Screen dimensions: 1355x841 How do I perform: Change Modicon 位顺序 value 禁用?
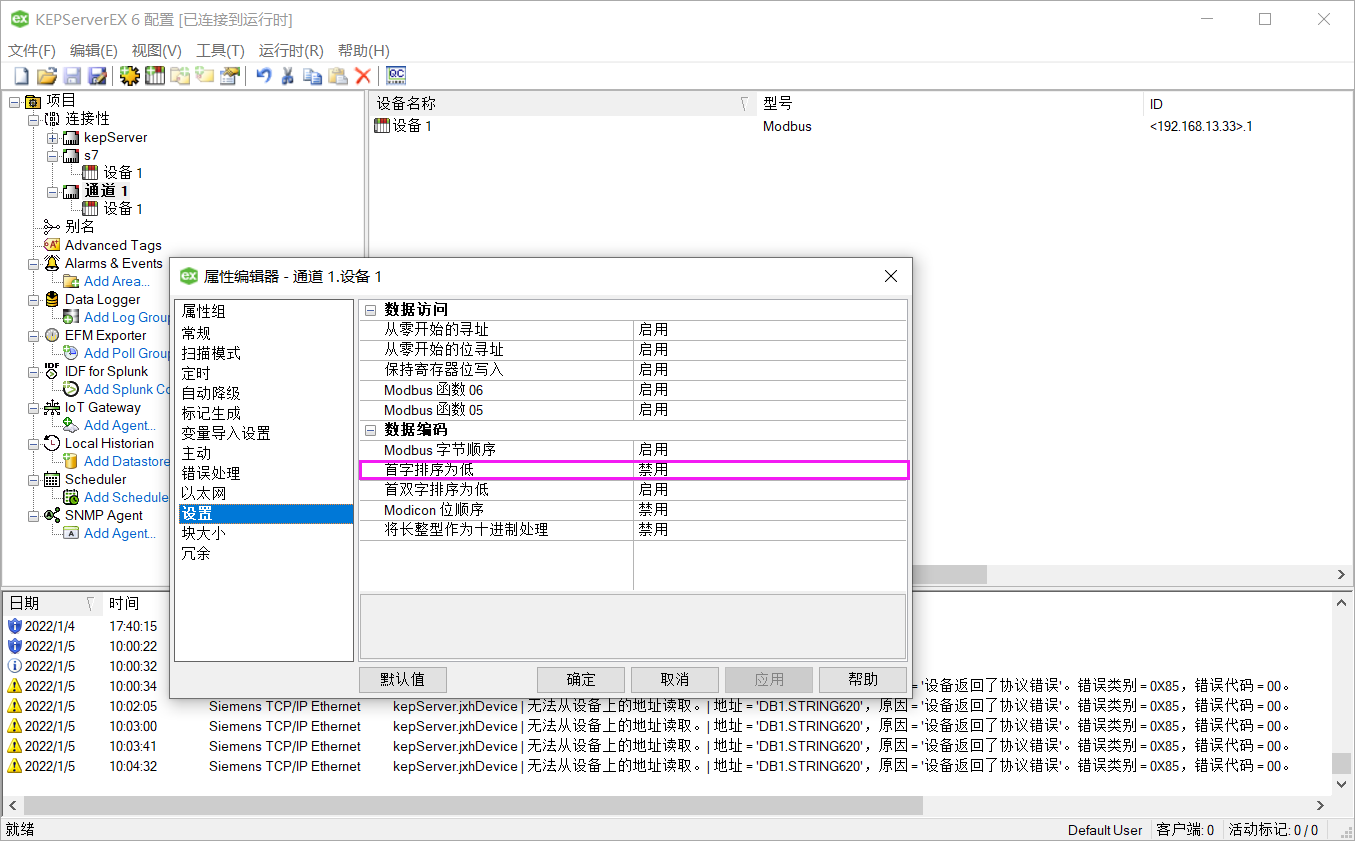point(770,510)
